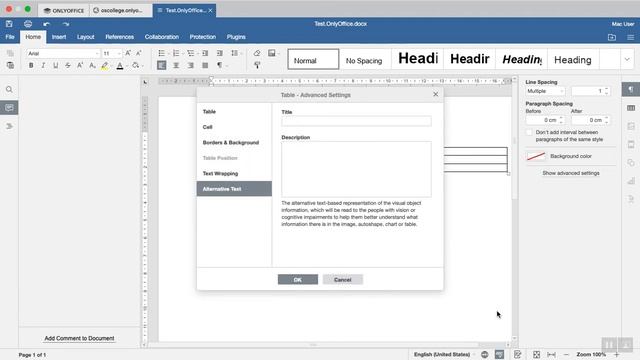Toggle strikethrough formatting

coord(68,65)
